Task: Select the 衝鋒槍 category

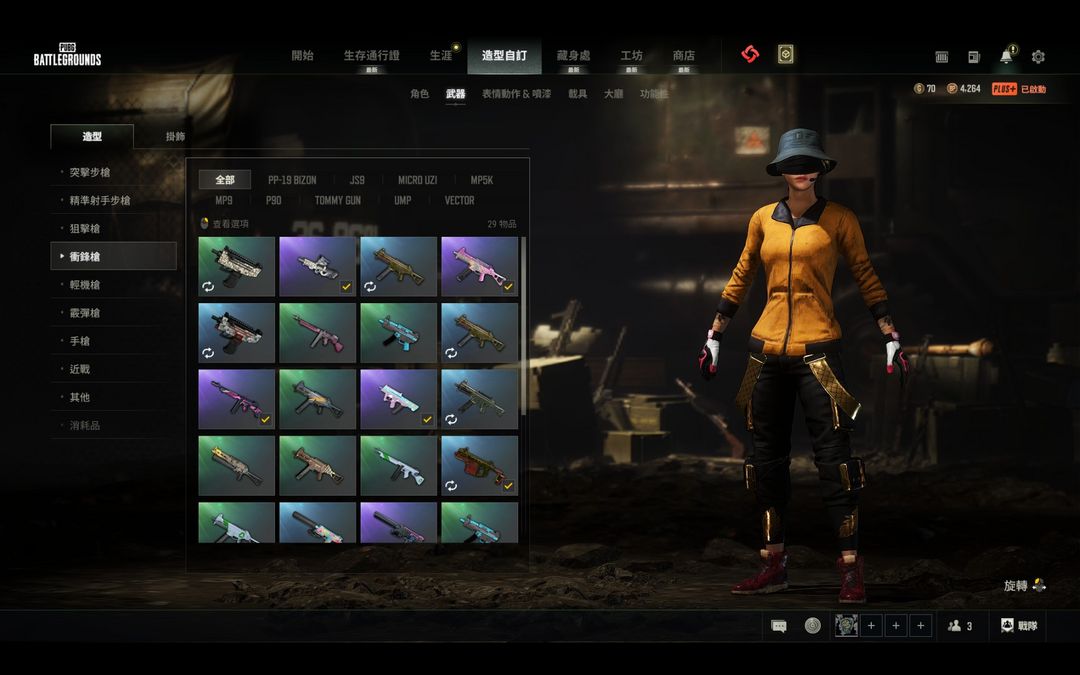Action: (x=114, y=256)
